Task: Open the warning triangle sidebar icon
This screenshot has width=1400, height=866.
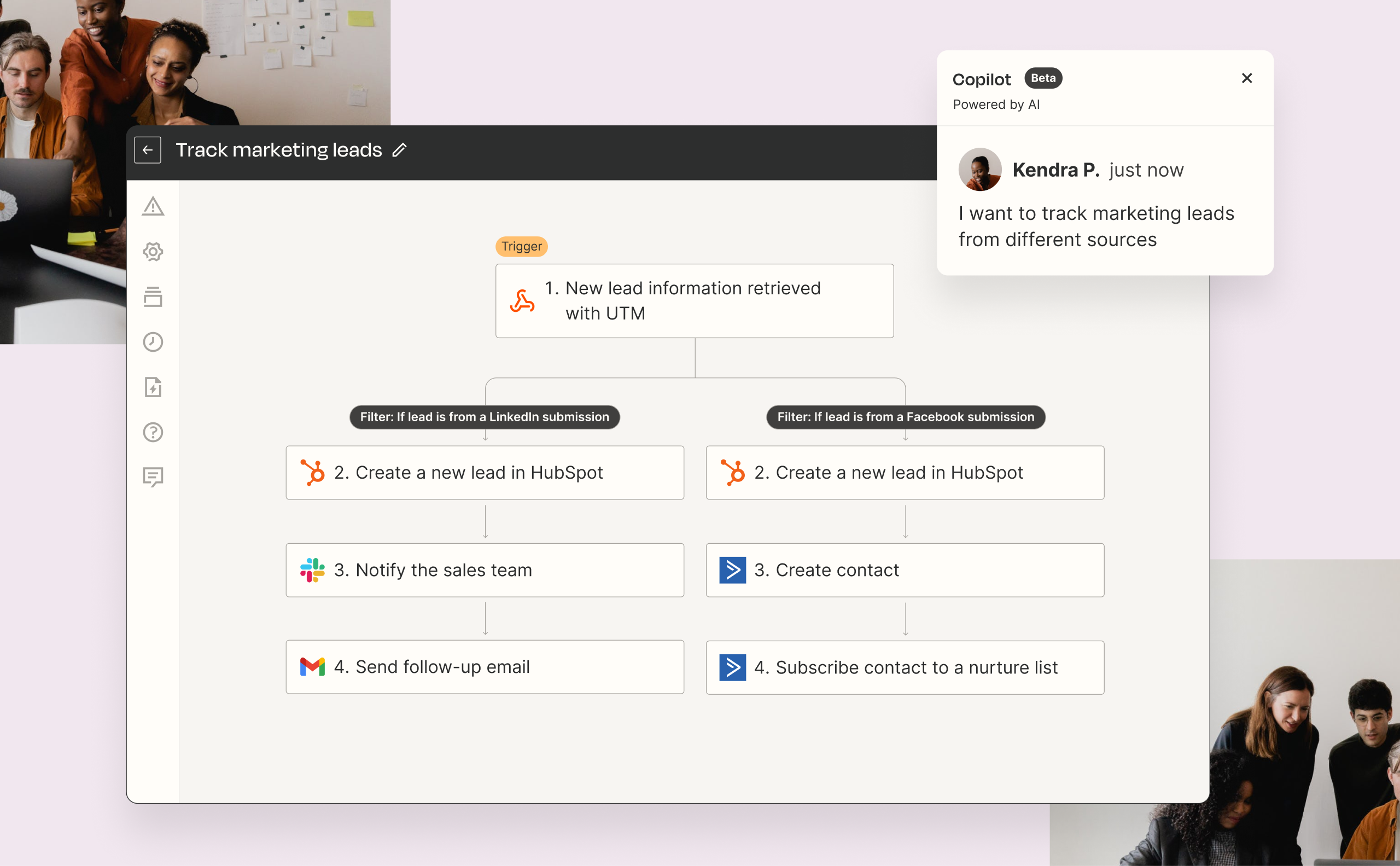Action: (x=153, y=206)
